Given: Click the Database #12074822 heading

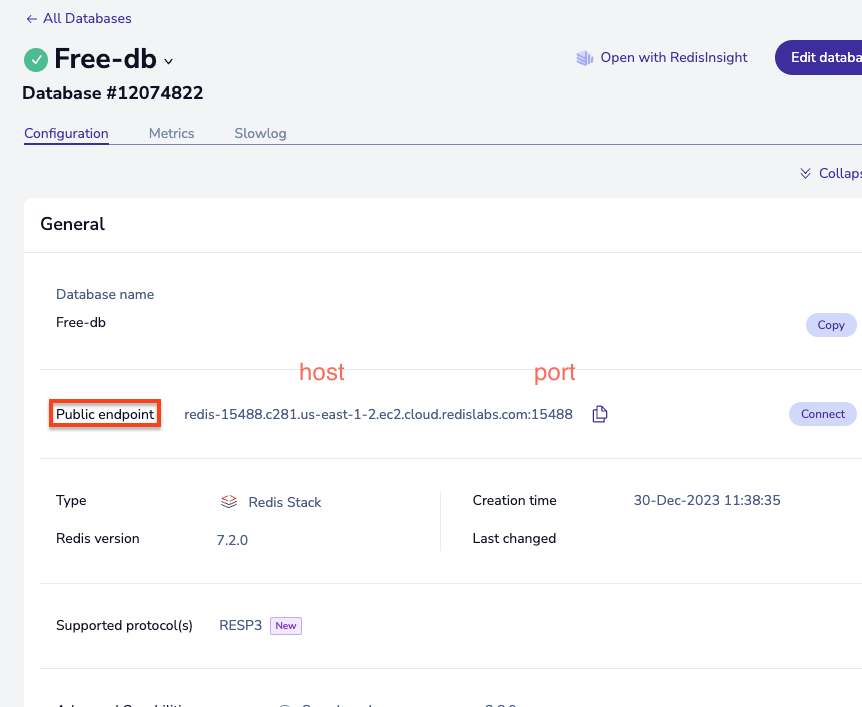Looking at the screenshot, I should click(113, 93).
